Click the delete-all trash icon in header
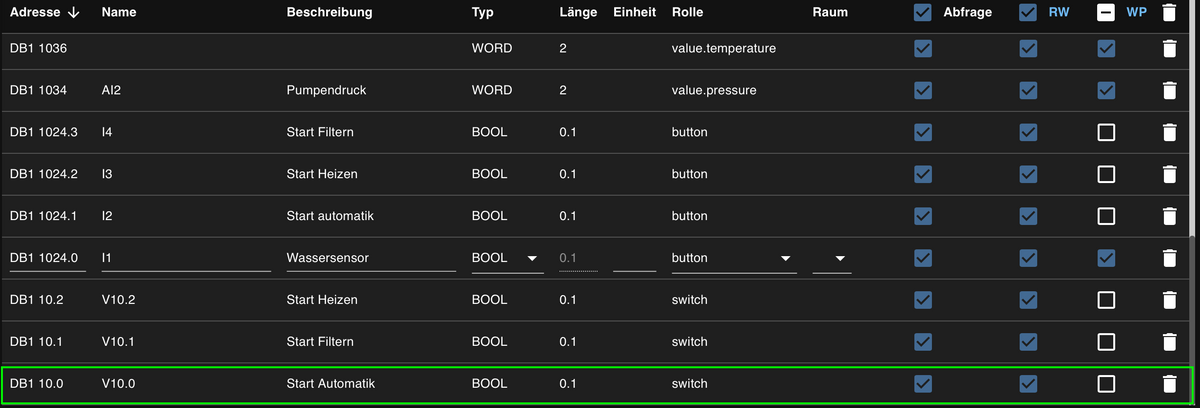Viewport: 1200px width, 408px height. click(x=1168, y=13)
